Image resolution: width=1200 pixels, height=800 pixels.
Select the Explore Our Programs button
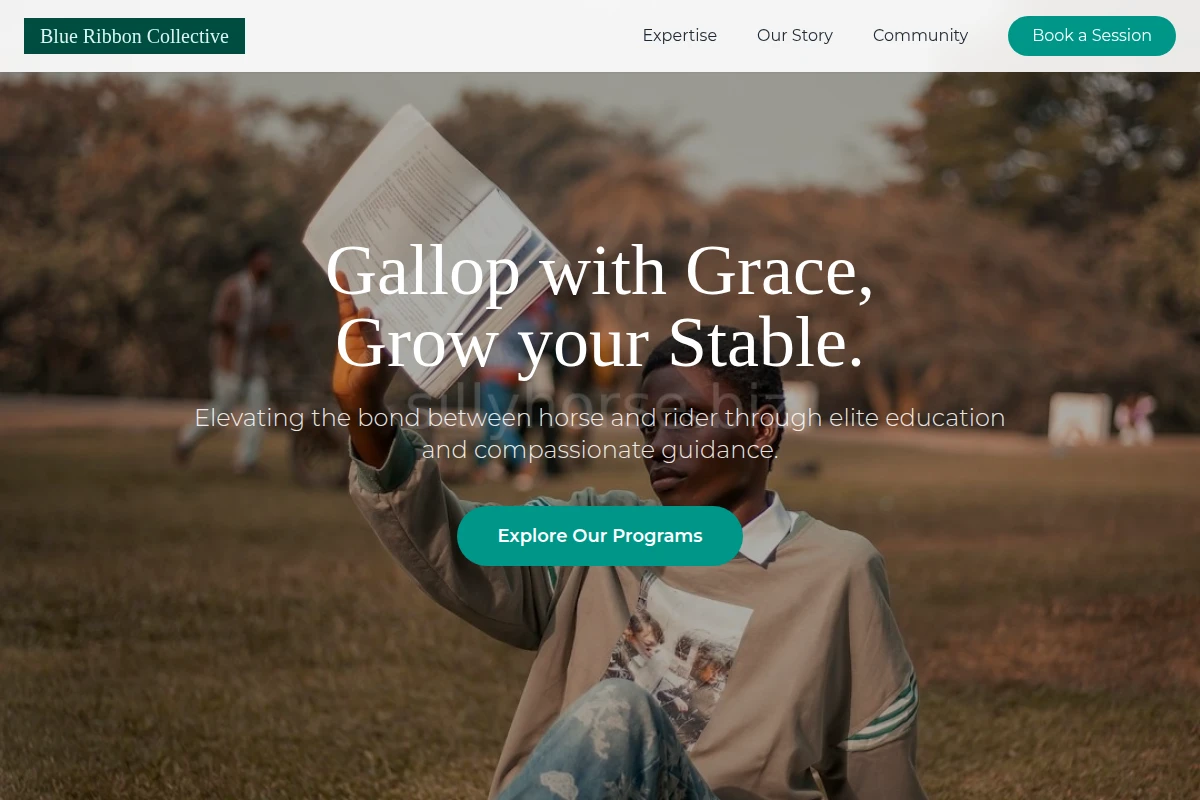600,536
